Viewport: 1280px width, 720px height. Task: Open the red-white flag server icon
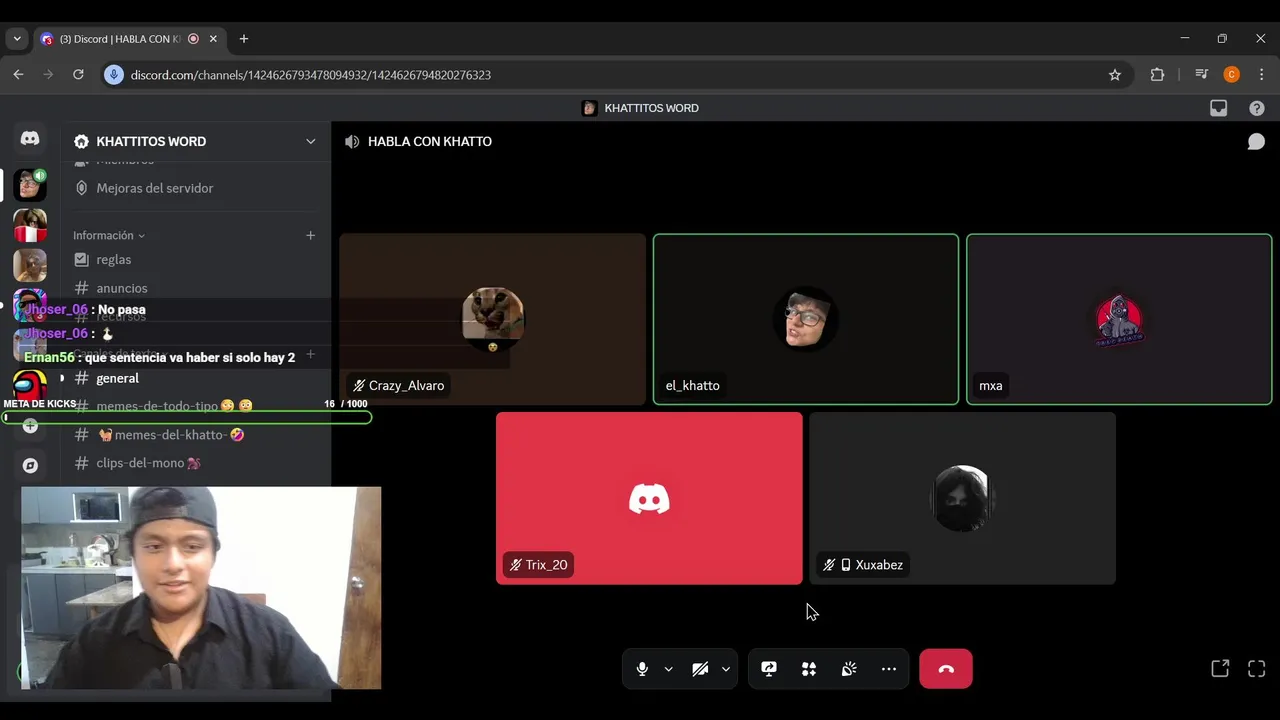point(30,226)
